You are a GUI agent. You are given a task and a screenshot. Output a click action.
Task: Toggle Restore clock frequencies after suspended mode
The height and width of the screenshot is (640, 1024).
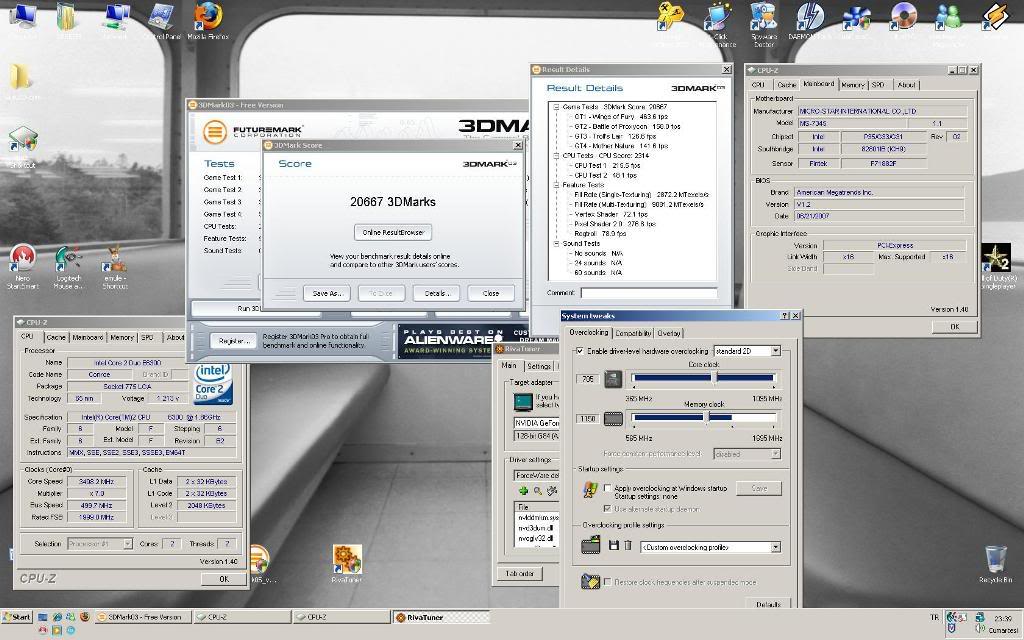click(607, 581)
